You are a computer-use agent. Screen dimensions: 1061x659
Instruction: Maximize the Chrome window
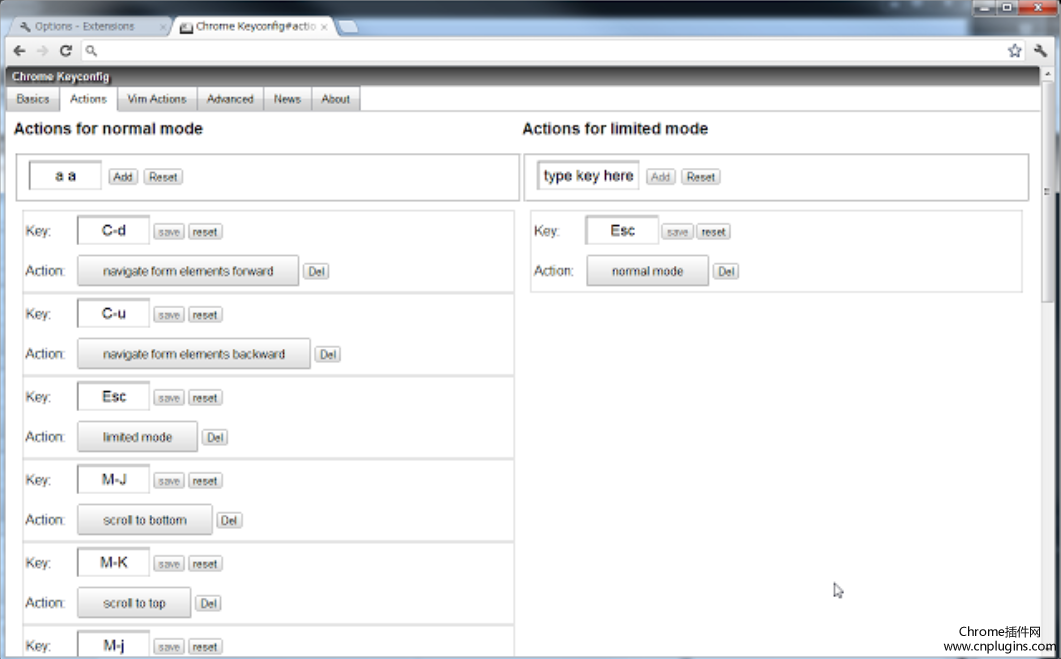[x=1007, y=7]
